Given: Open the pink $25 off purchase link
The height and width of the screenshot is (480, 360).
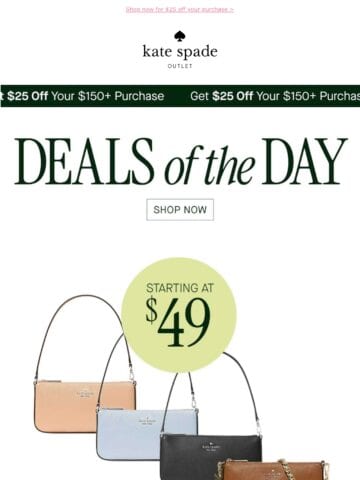Looking at the screenshot, I should click(x=180, y=10).
